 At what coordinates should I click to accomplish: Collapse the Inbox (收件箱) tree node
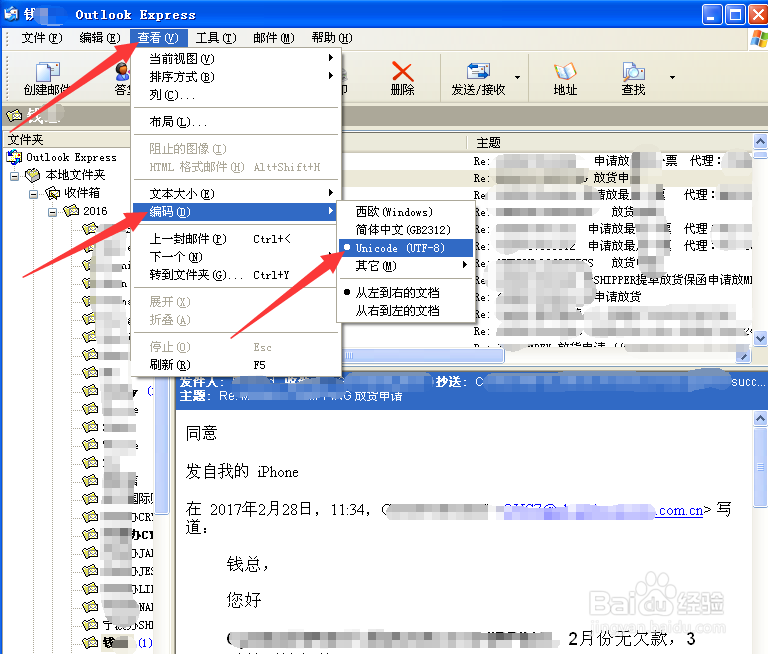33,194
